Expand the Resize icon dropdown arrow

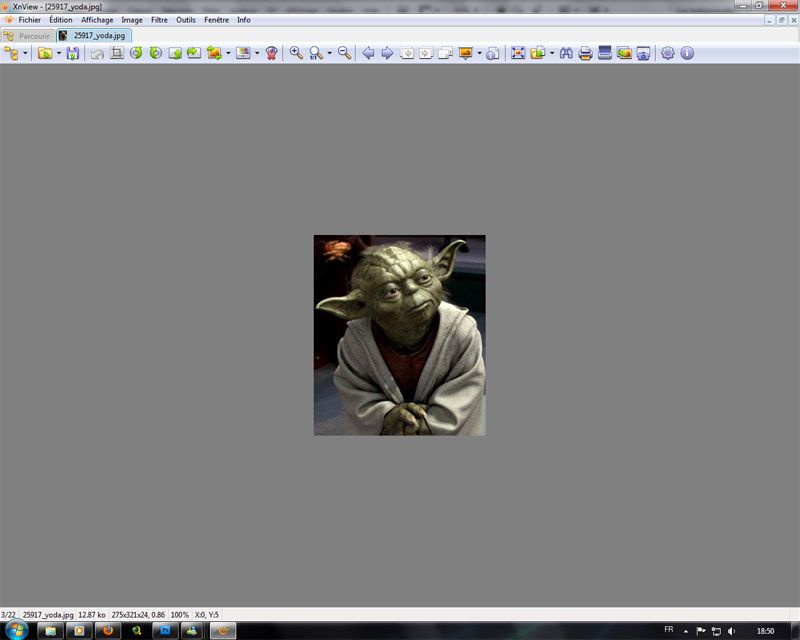pyautogui.click(x=228, y=53)
